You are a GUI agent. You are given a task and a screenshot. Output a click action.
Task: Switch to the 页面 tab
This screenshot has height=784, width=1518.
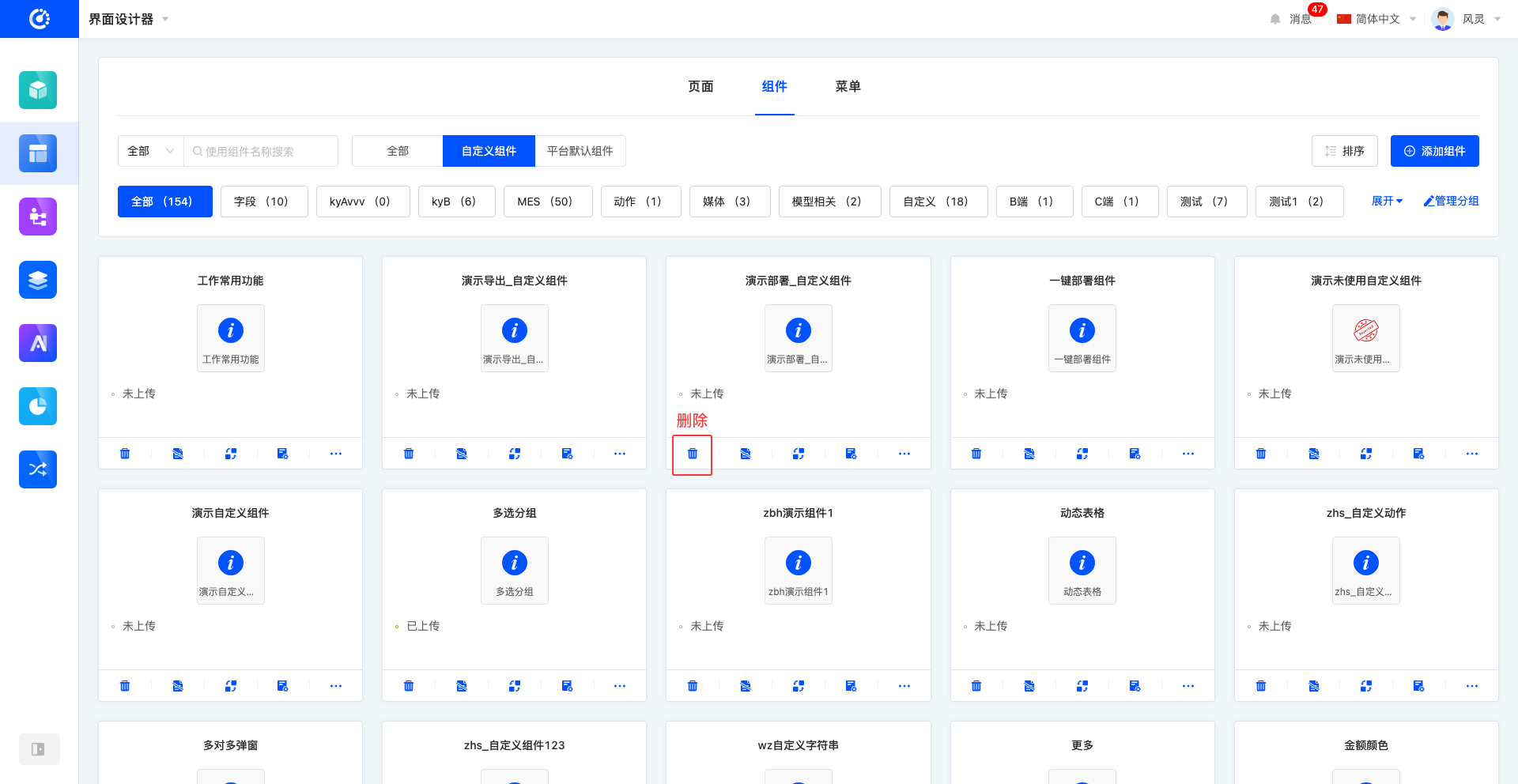(x=700, y=86)
